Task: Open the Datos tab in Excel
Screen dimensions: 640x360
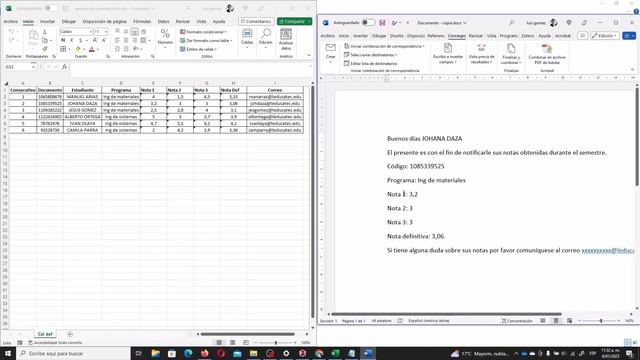Action: [x=163, y=21]
